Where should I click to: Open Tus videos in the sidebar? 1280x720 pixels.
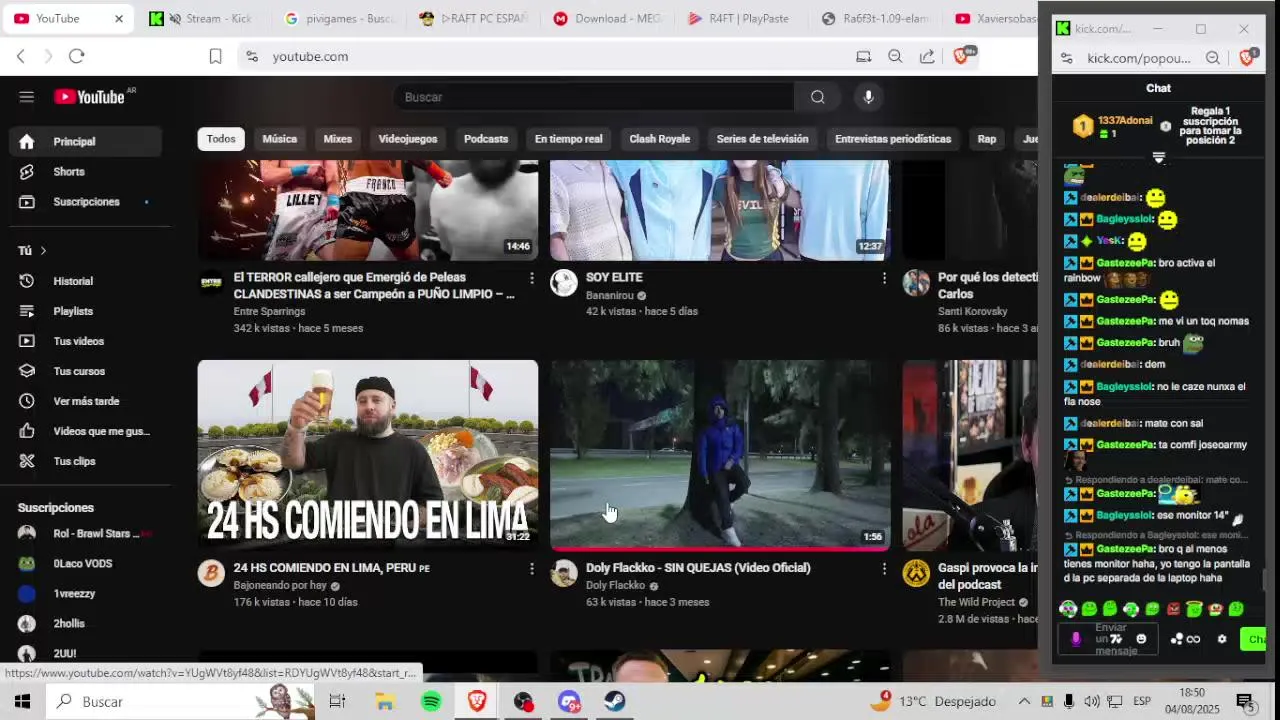85,341
